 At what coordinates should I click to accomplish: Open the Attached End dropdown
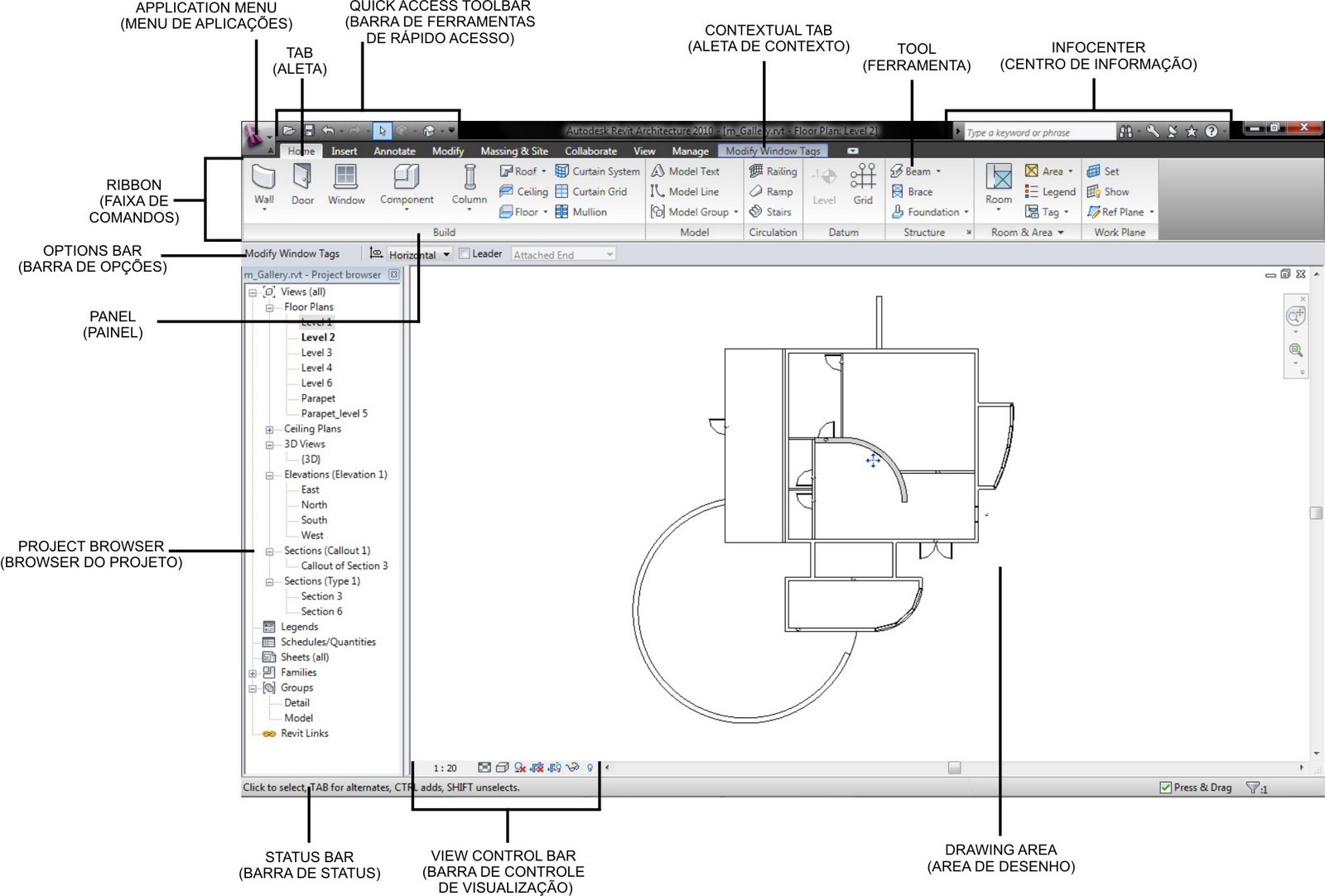[563, 254]
